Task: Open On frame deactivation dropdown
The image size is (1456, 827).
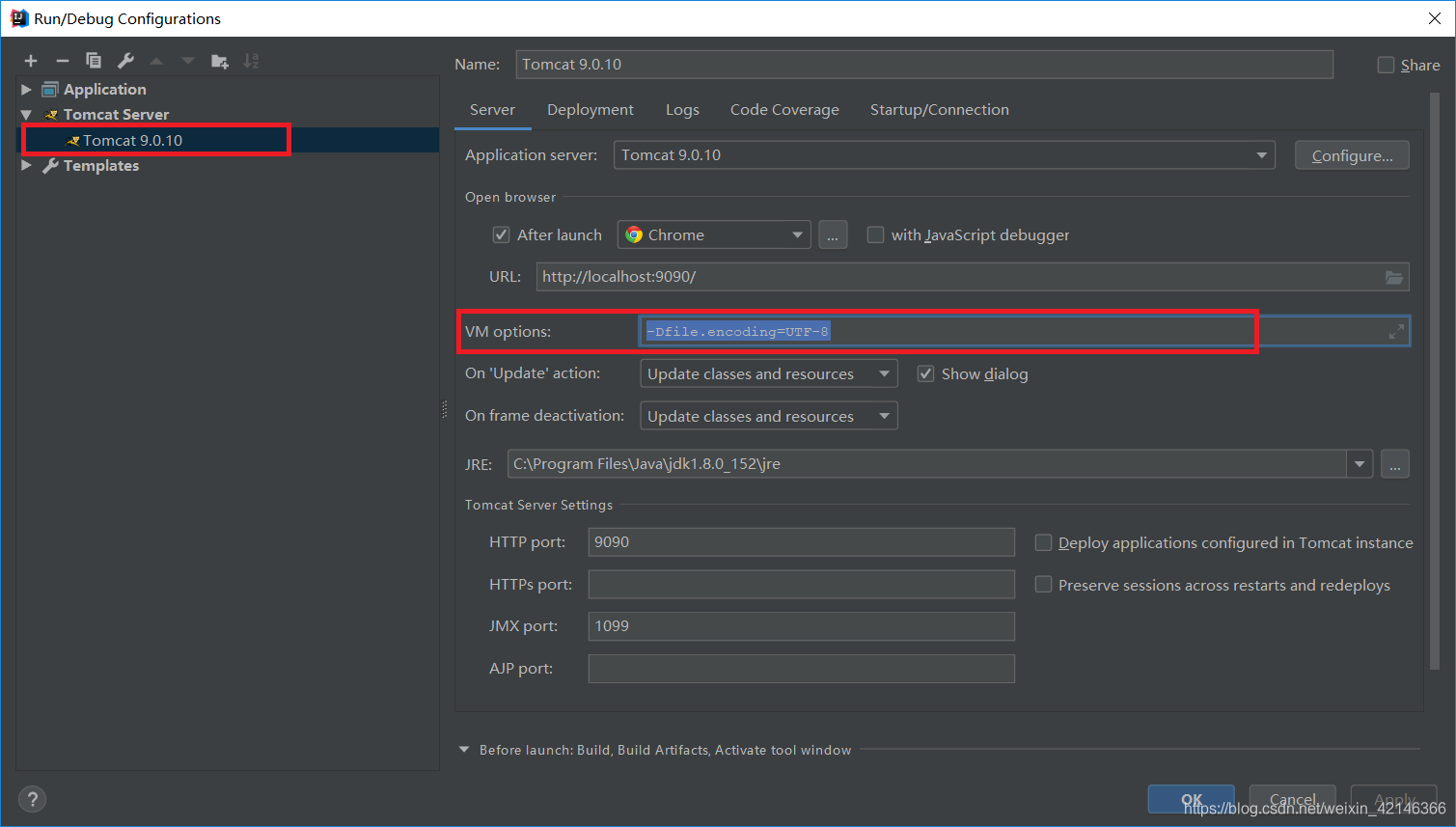Action: tap(769, 416)
